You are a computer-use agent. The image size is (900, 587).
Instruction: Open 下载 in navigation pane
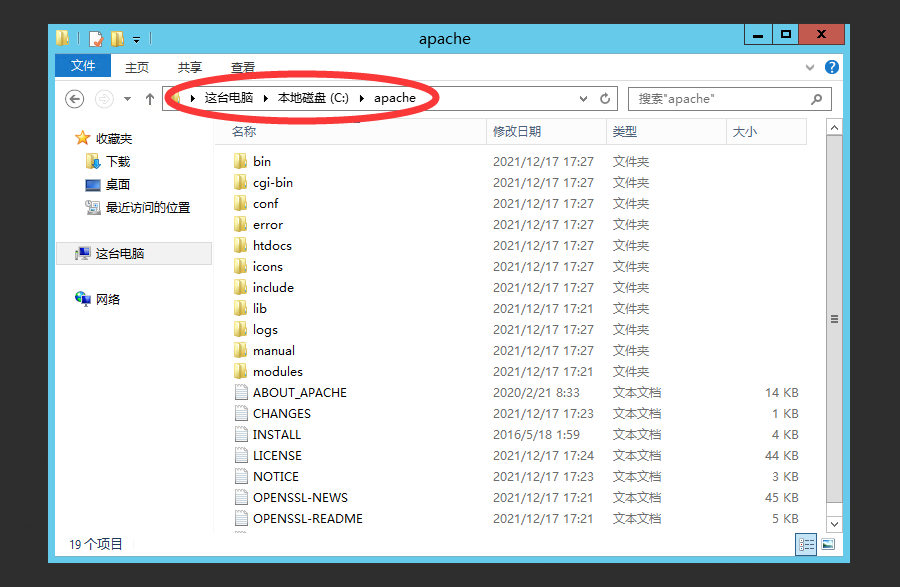click(x=118, y=161)
